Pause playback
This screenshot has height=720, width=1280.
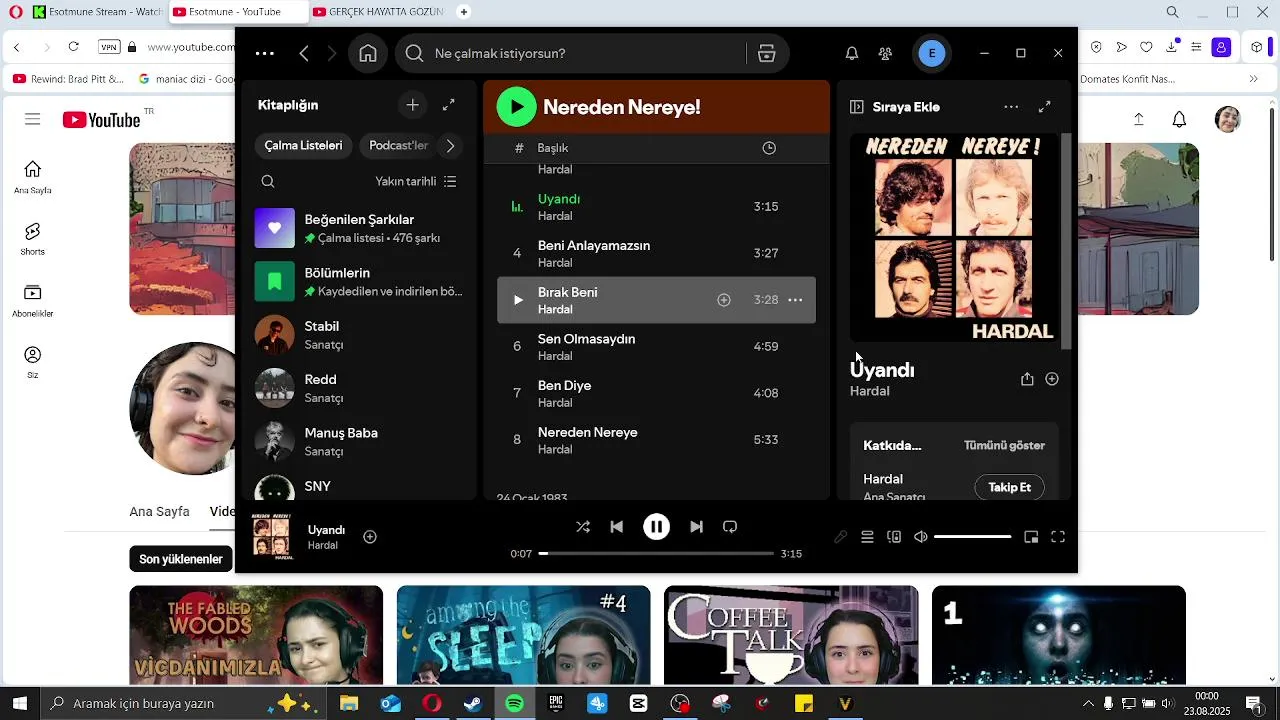click(656, 527)
